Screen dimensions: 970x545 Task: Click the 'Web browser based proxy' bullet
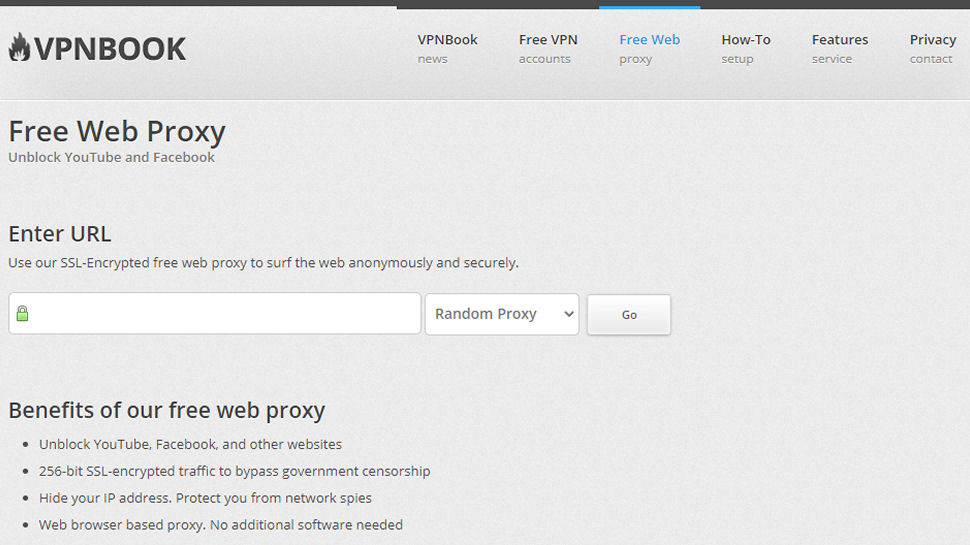point(221,525)
